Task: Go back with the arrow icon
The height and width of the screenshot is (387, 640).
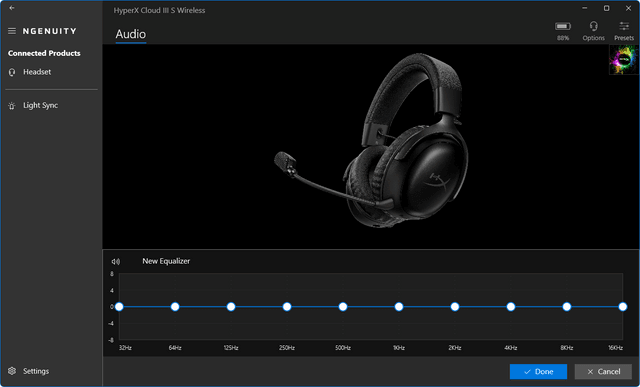Action: tap(12, 8)
